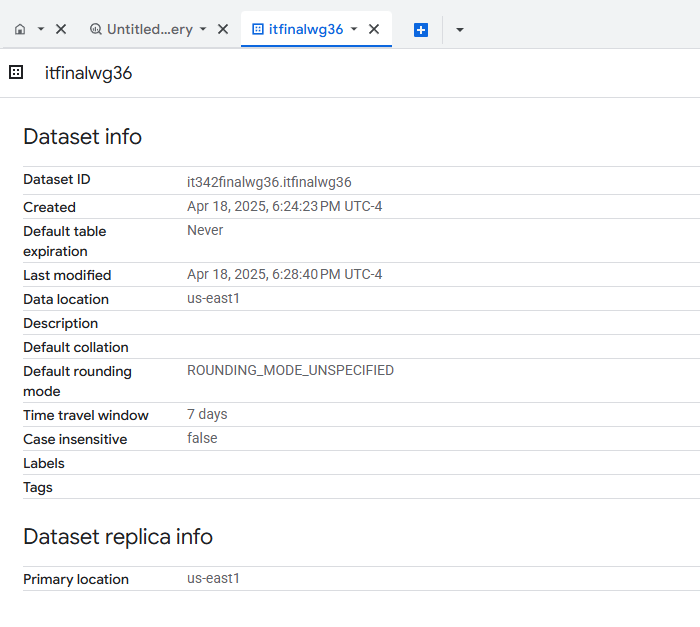
Task: Close the itfinalwg36 dataset tab
Action: coord(374,30)
